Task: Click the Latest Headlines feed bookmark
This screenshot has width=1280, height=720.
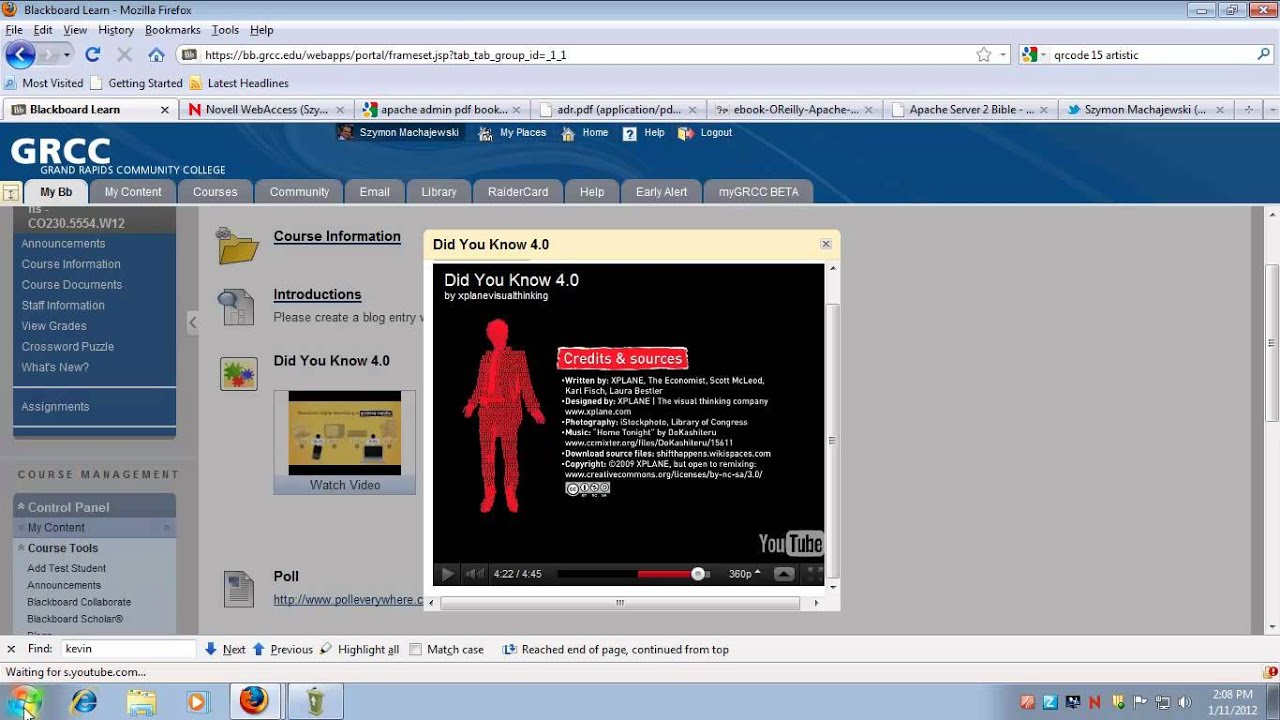Action: pos(239,83)
